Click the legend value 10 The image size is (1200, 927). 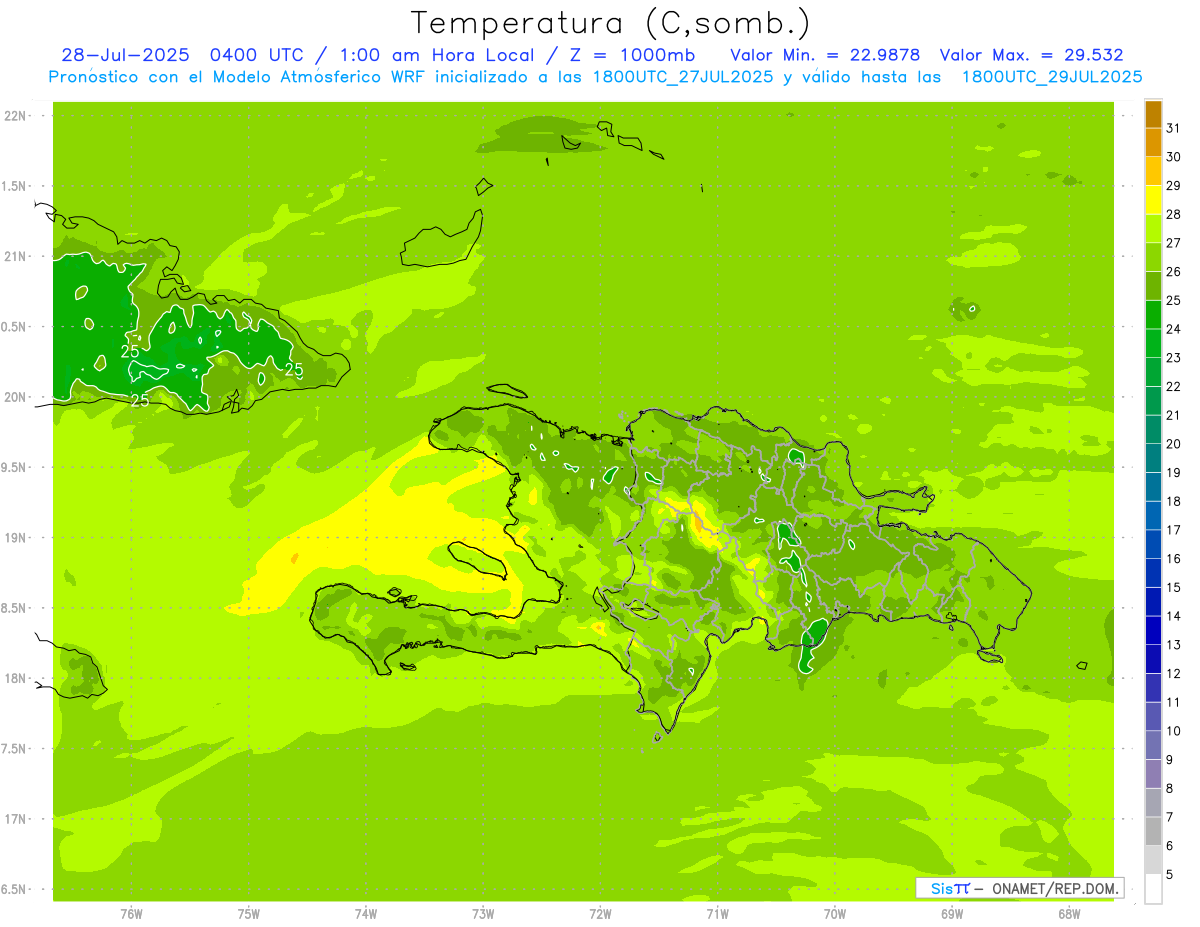pos(1173,731)
